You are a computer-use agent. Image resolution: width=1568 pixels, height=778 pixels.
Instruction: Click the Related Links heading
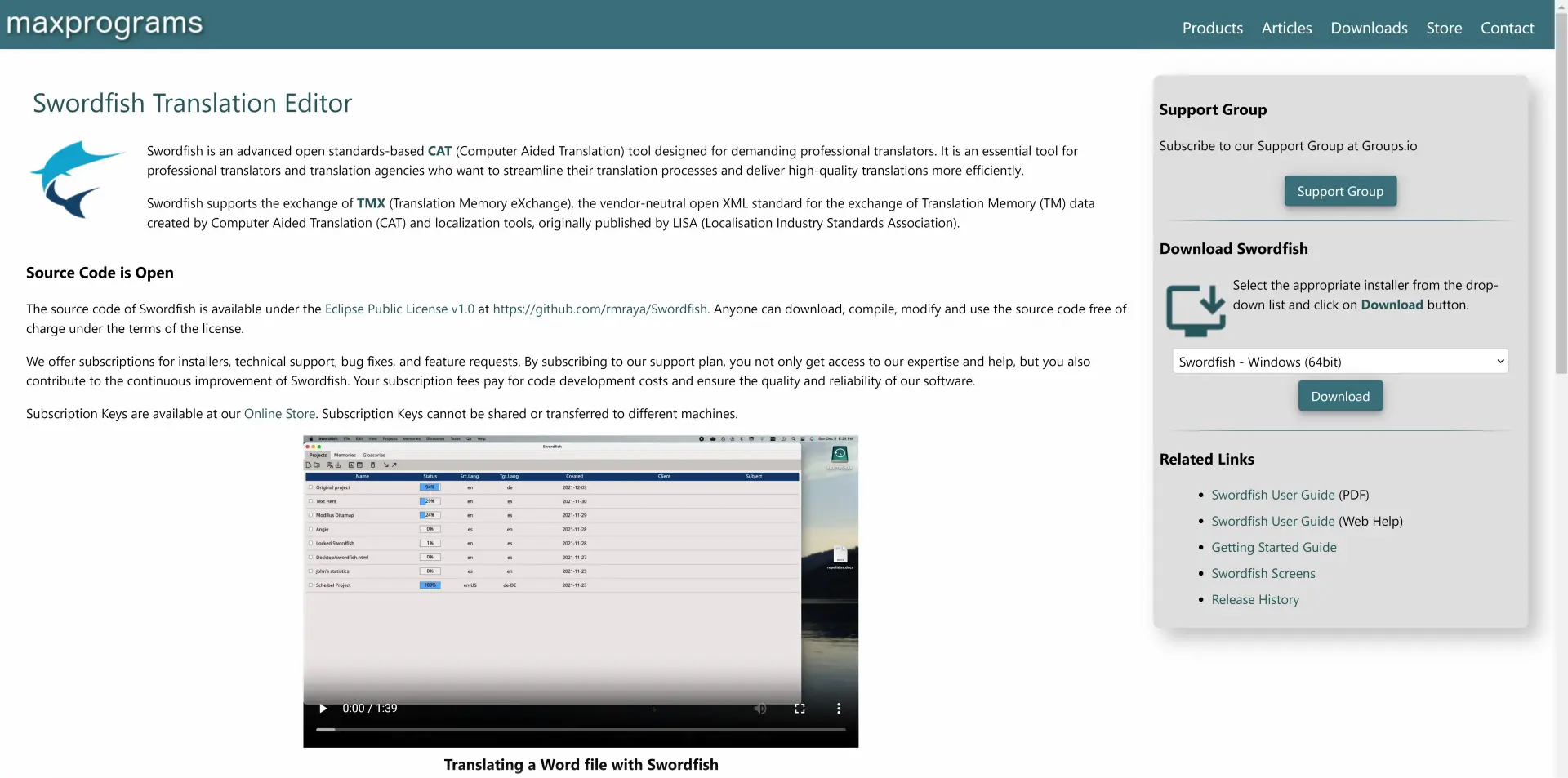[x=1206, y=459]
